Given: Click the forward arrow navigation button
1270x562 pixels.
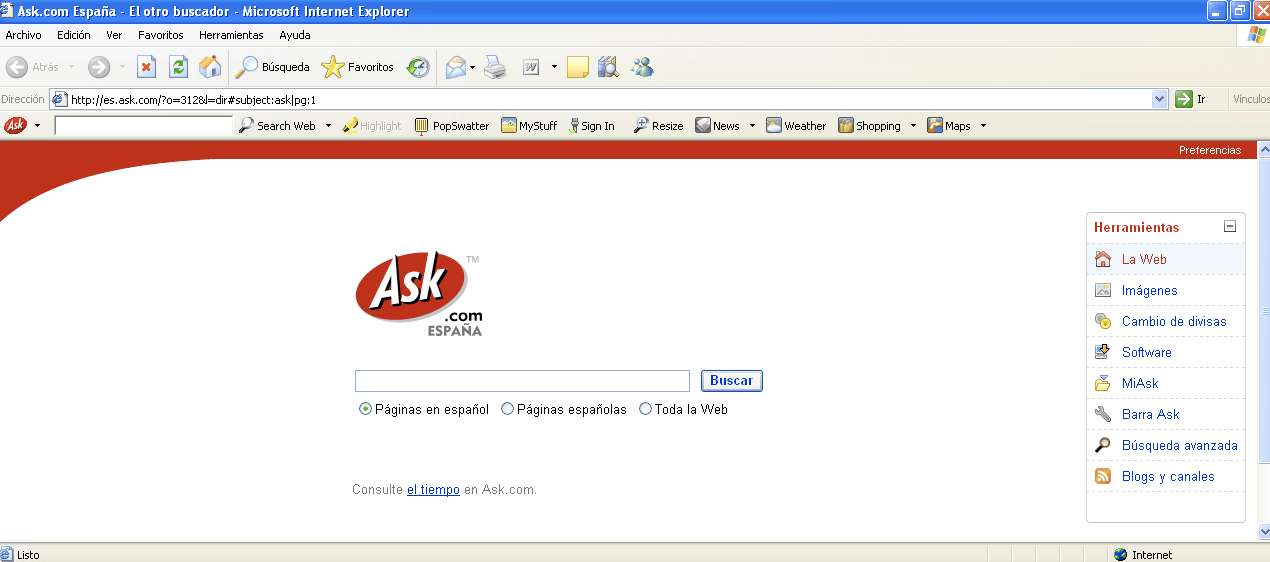Looking at the screenshot, I should click(x=99, y=67).
